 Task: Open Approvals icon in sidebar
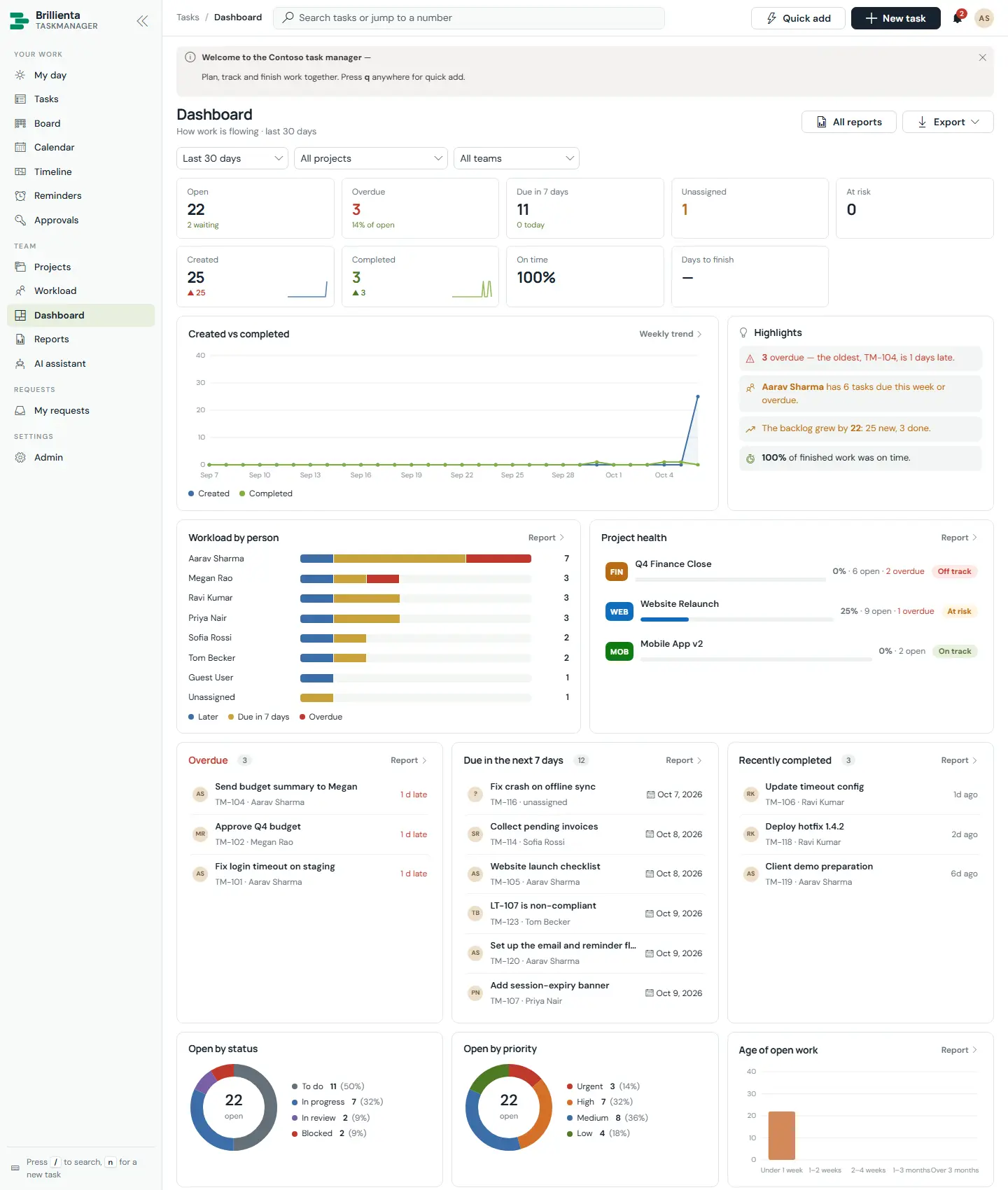[x=20, y=220]
